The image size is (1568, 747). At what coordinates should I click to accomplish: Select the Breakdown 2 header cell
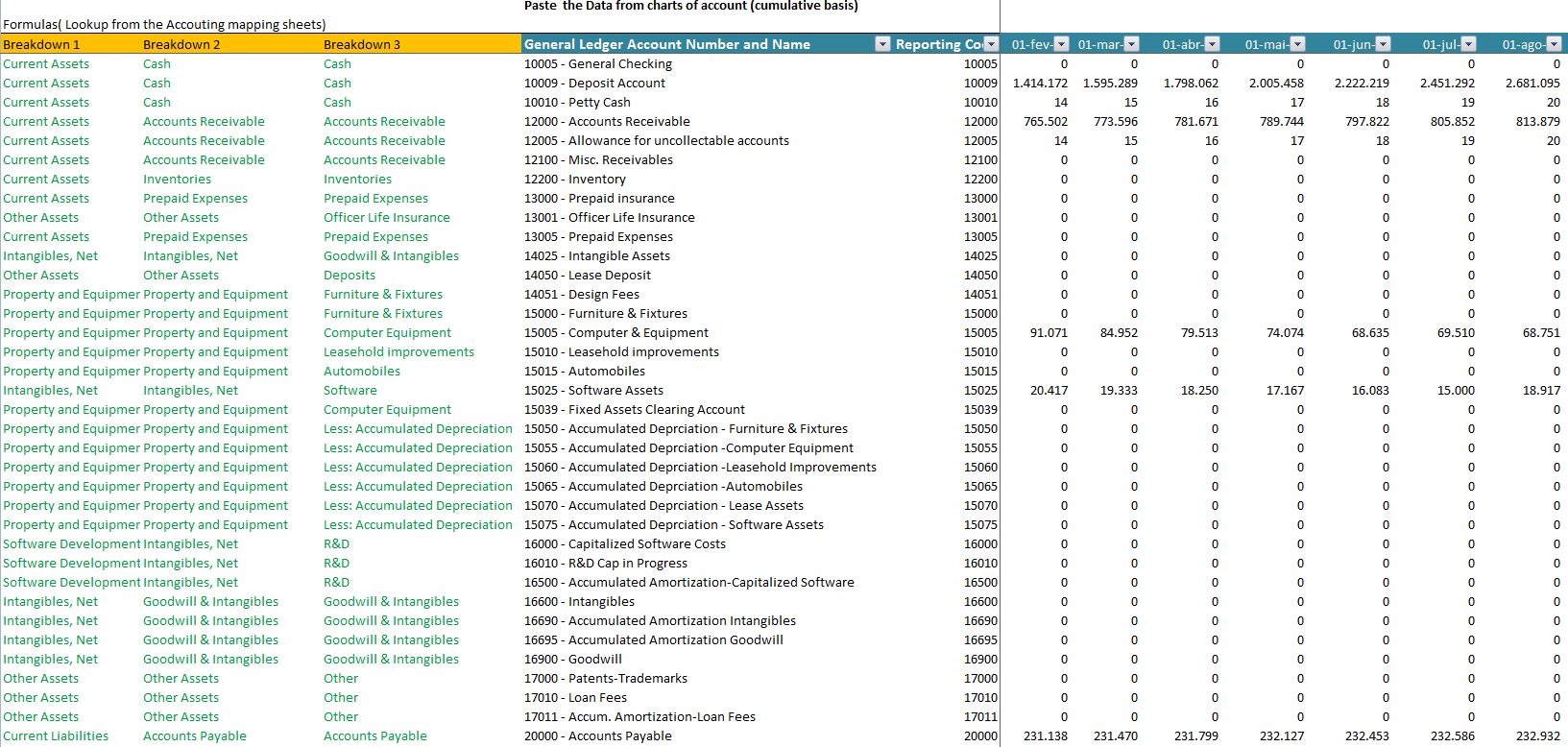click(231, 44)
